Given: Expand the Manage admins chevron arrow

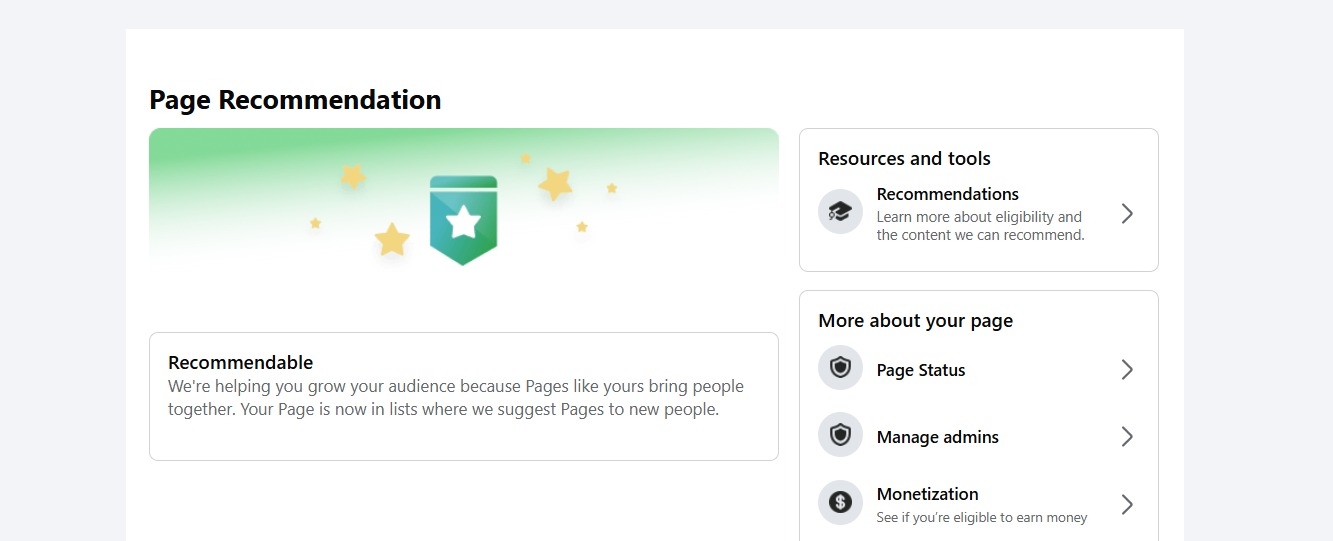Looking at the screenshot, I should tap(1127, 436).
